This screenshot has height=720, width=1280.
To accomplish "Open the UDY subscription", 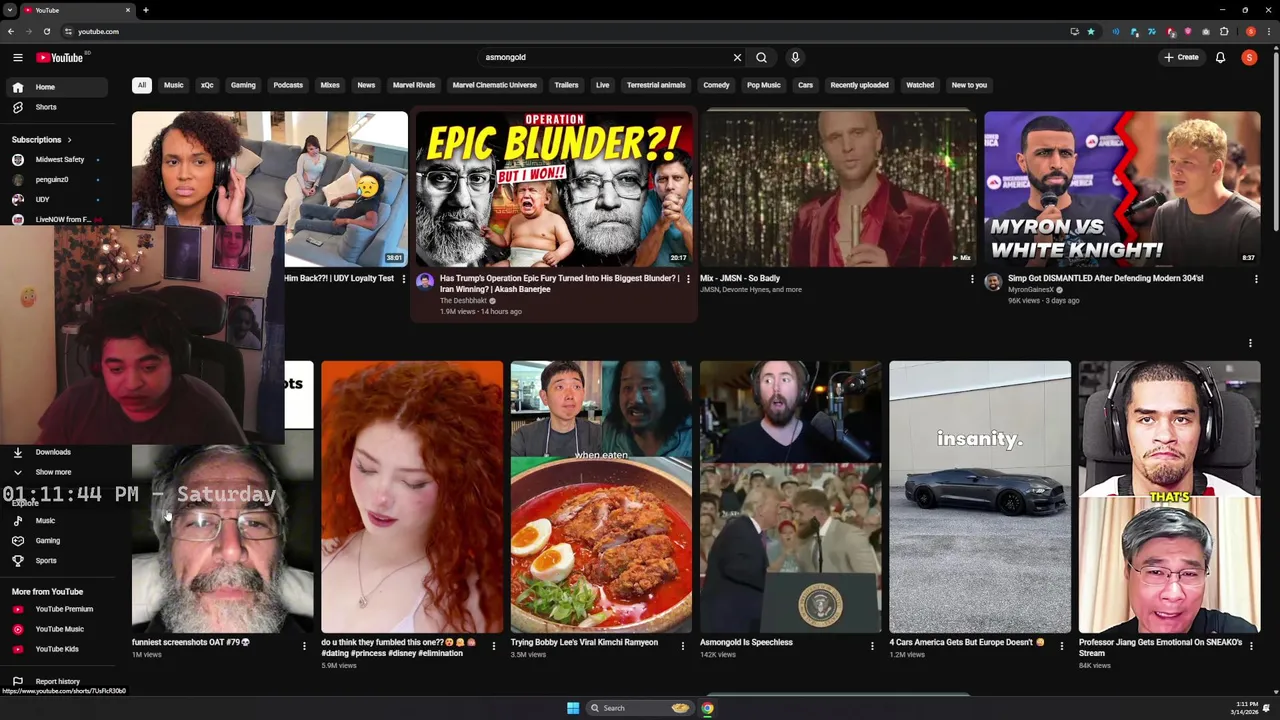I will point(55,200).
